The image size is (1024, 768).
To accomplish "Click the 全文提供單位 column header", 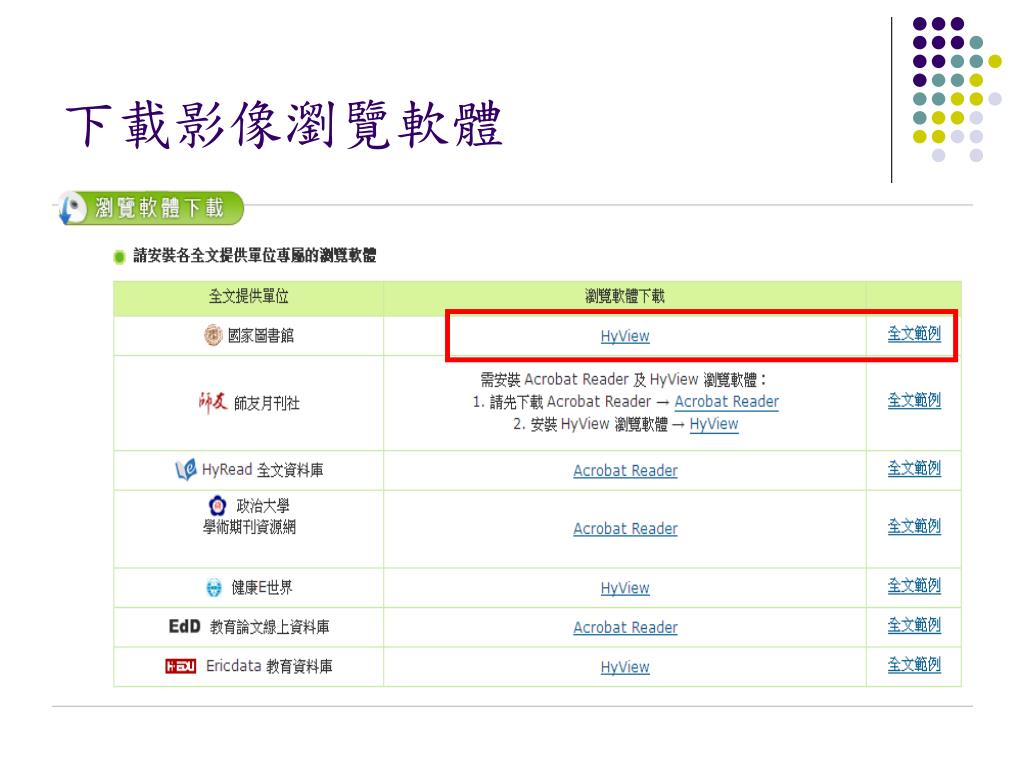I will 248,297.
